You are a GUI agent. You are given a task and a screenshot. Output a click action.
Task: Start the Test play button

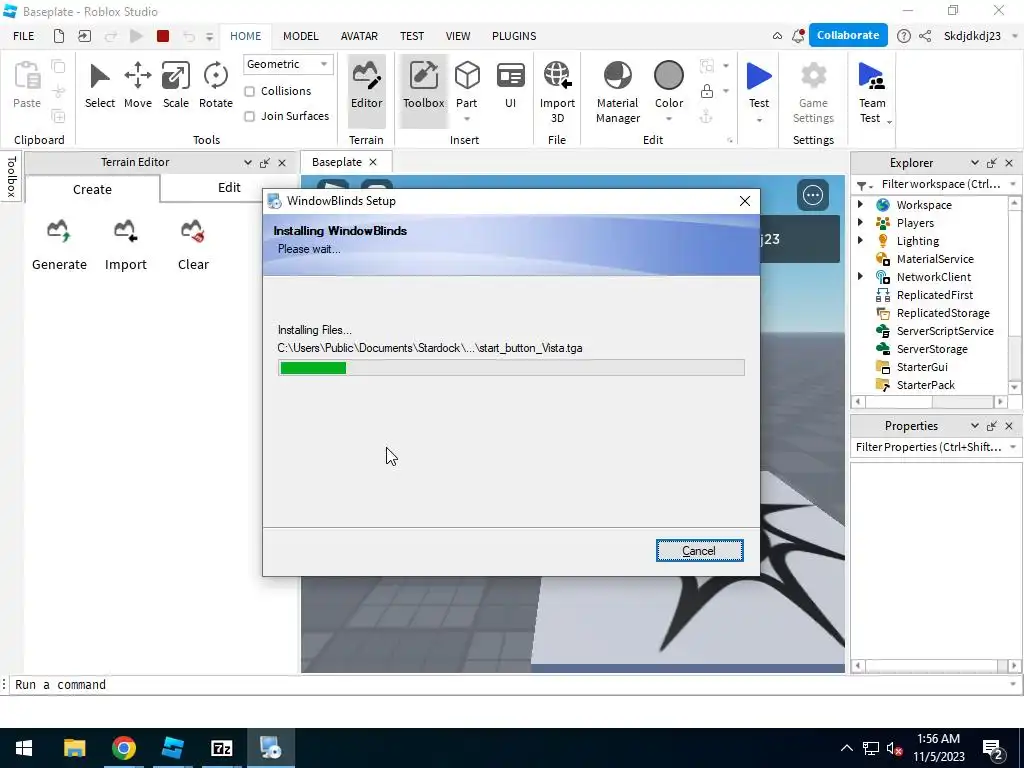coord(758,76)
